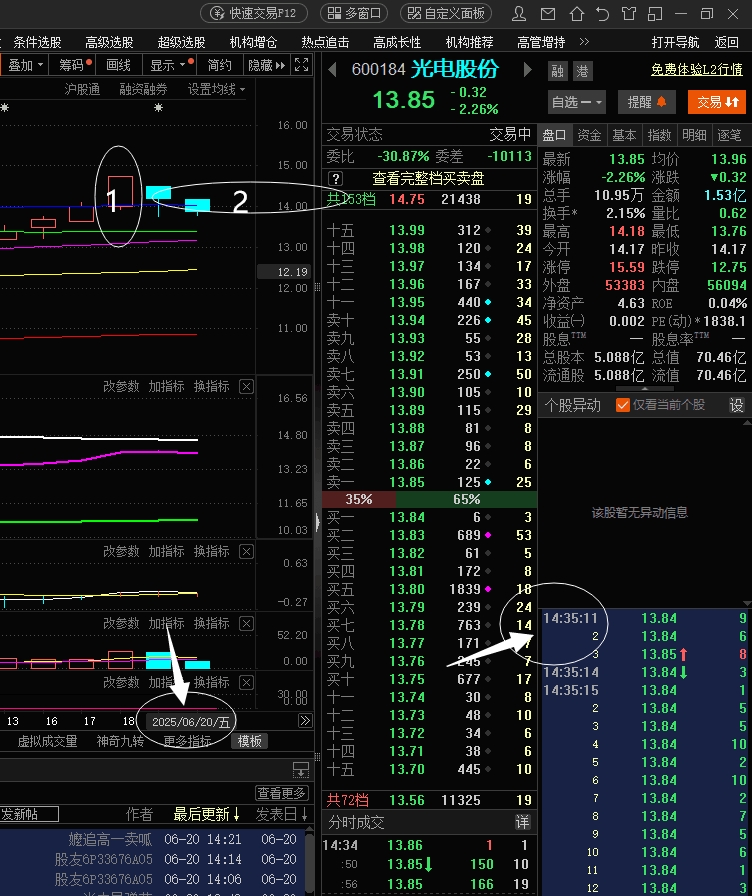Toggle 沪股通 indicator
Image resolution: width=752 pixels, height=896 pixels.
click(82, 90)
